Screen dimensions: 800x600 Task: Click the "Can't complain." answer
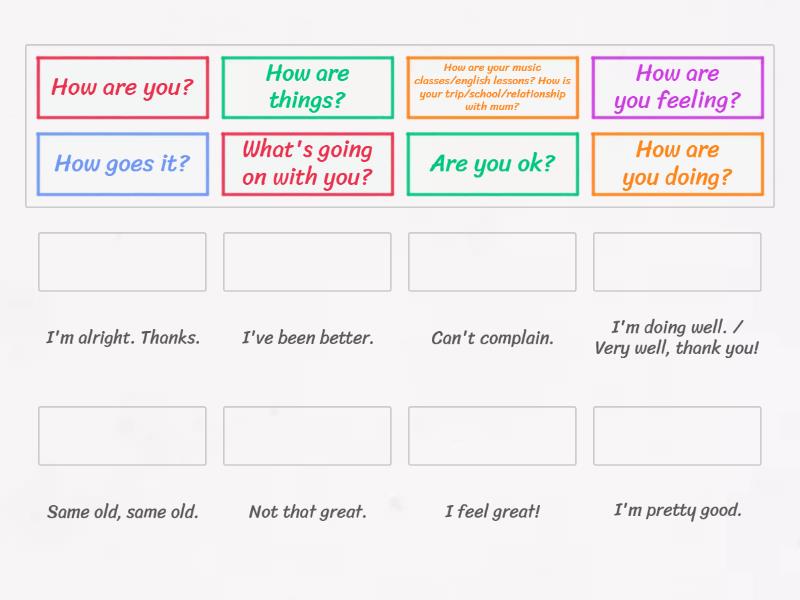(x=492, y=338)
